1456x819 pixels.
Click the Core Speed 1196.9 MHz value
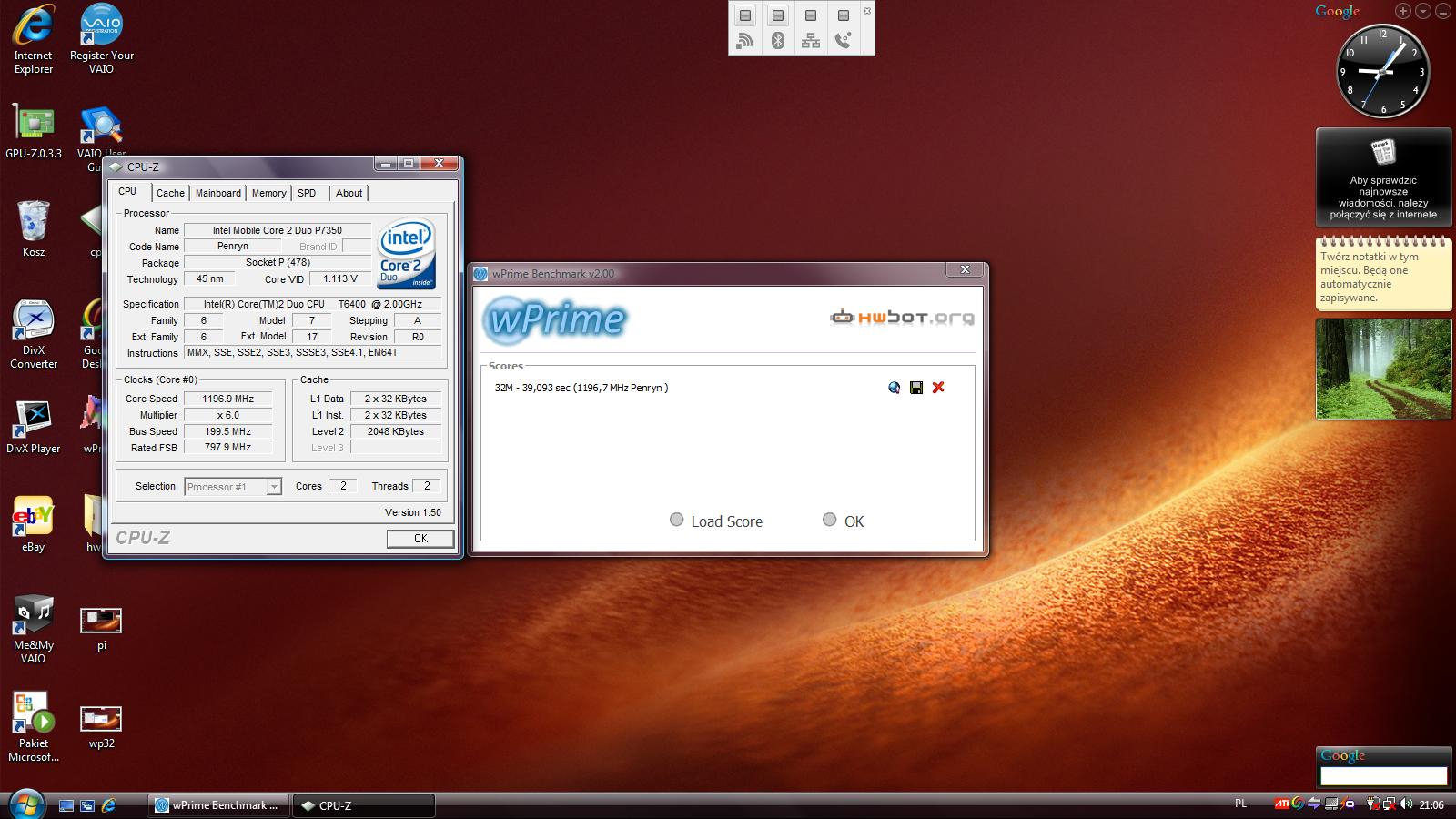[228, 399]
